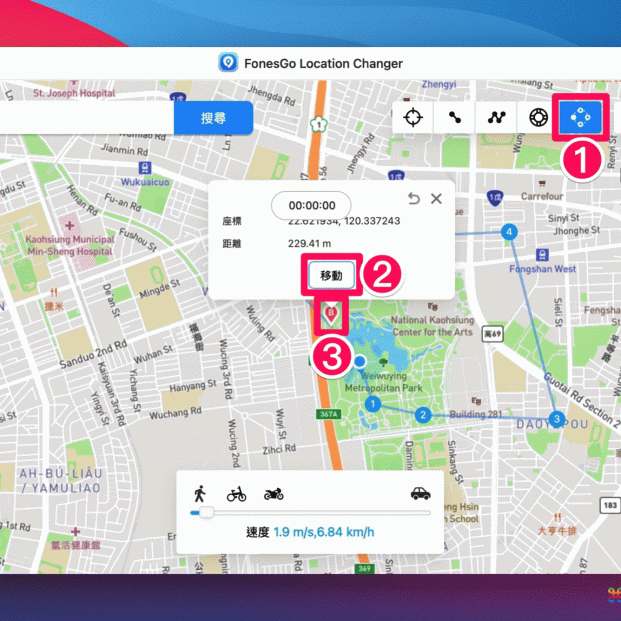This screenshot has width=621, height=621.
Task: Click the 00:00:00 timer field
Action: point(311,205)
